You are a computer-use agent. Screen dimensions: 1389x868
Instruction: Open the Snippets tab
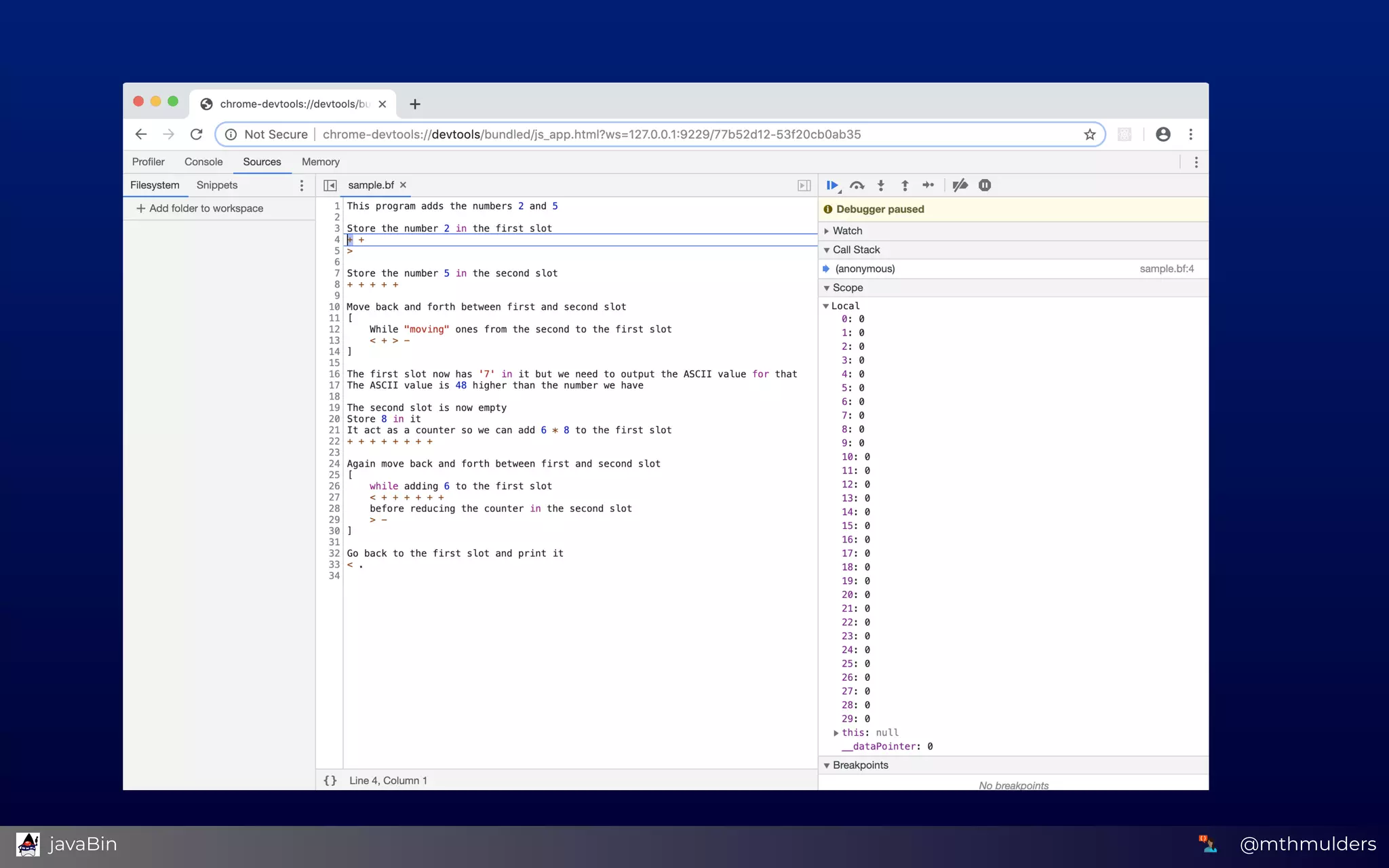tap(216, 185)
